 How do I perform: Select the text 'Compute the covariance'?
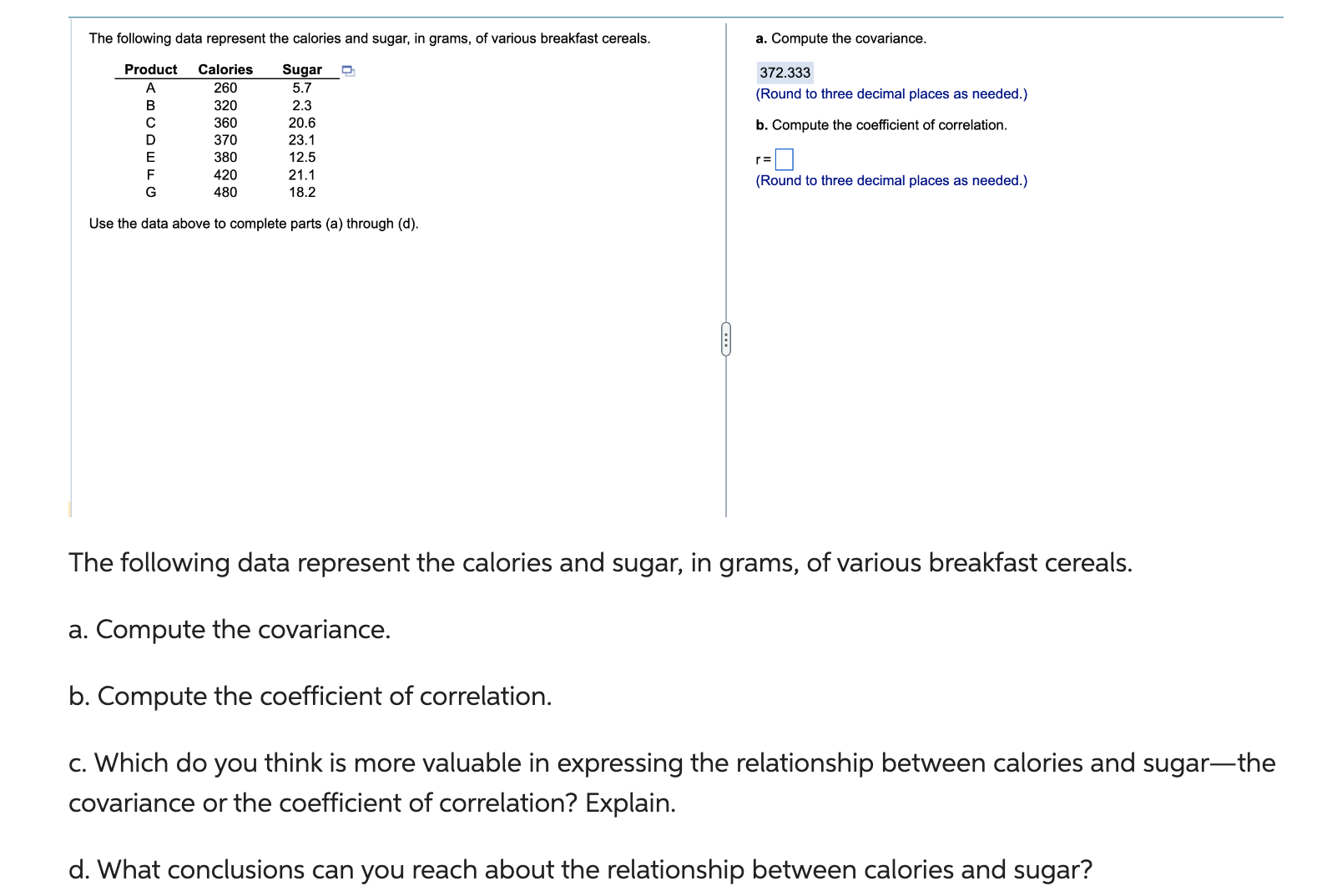click(840, 38)
